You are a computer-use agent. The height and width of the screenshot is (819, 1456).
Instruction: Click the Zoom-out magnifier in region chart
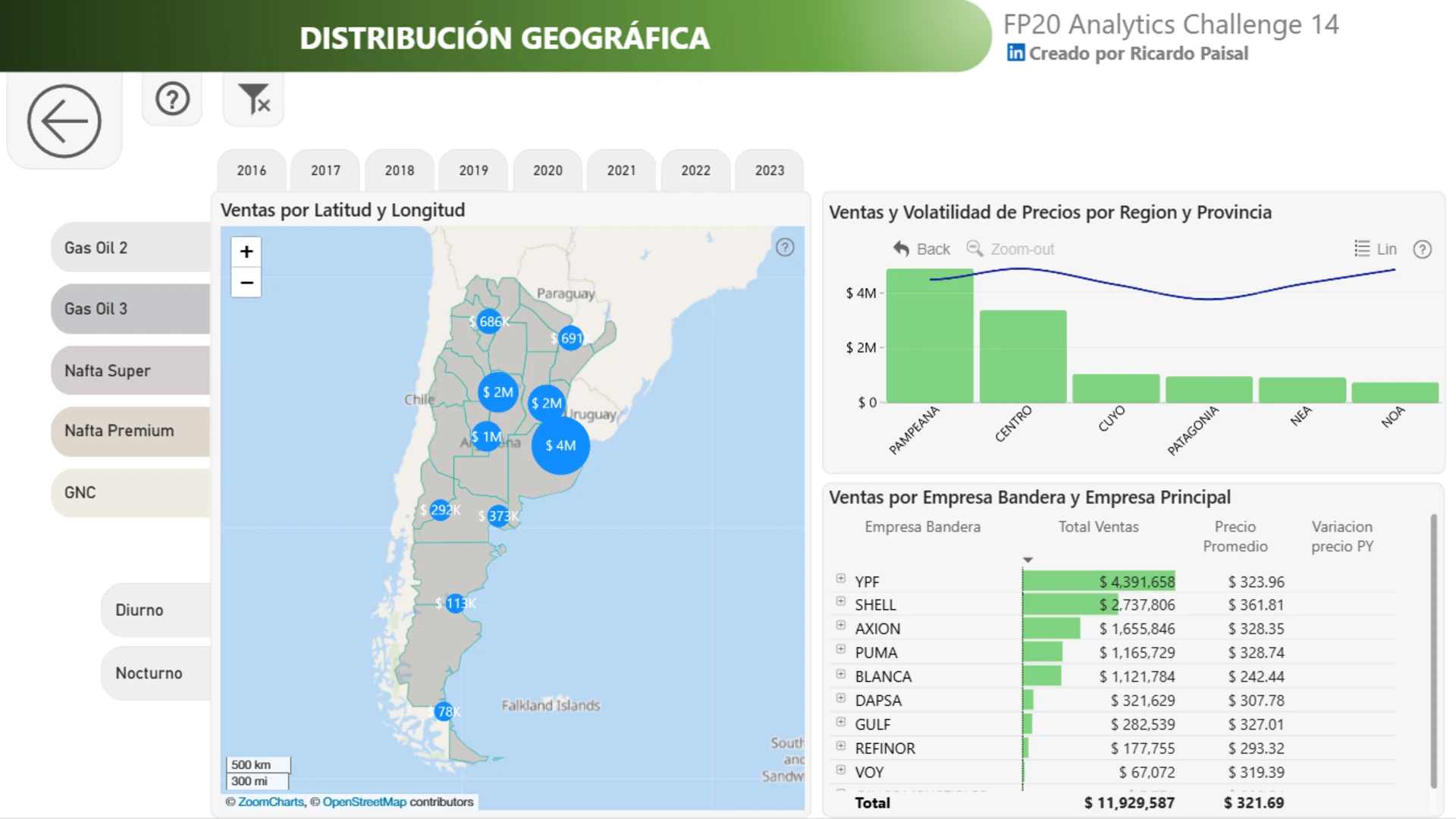click(x=974, y=249)
